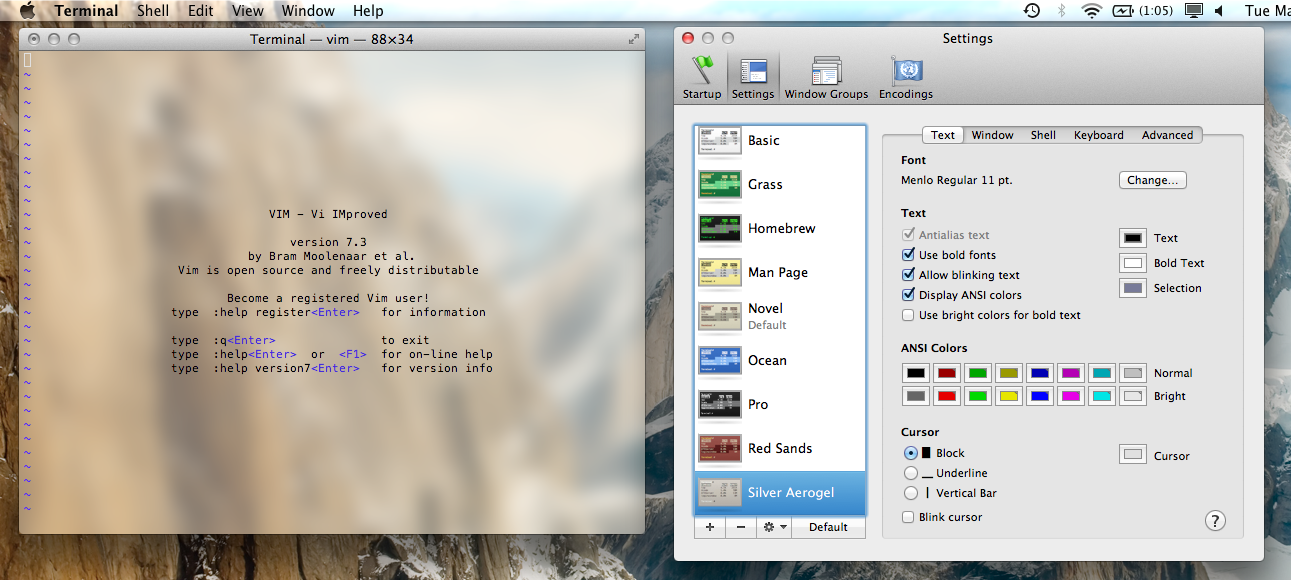The height and width of the screenshot is (580, 1291).
Task: Open the gear action menu for profiles
Action: 773,527
